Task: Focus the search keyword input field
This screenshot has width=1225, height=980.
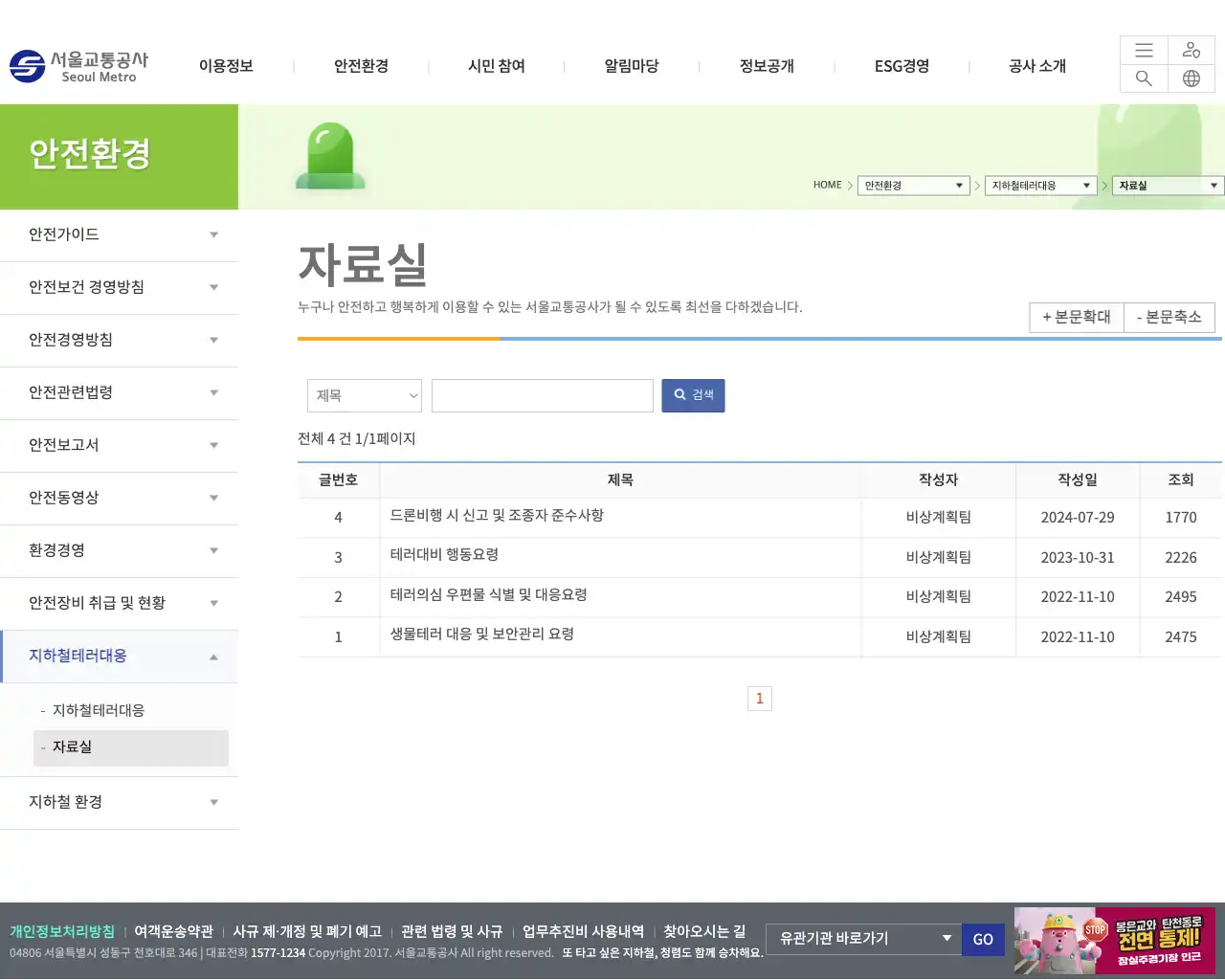Action: coord(543,395)
